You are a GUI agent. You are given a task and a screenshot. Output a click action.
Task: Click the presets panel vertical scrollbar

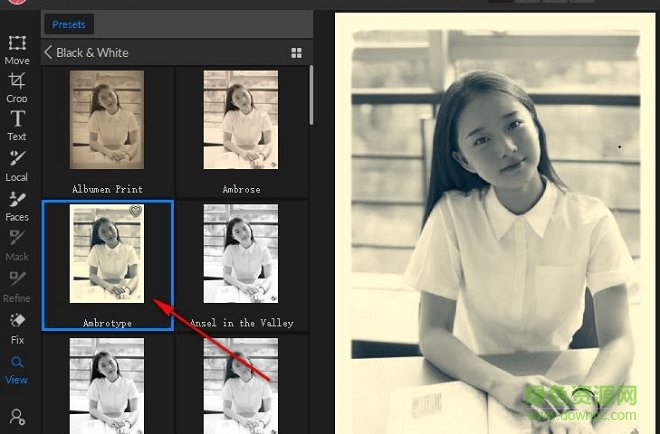point(312,90)
